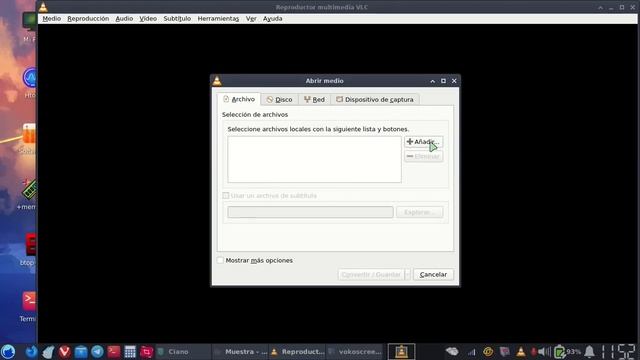Expand the Convertir / Guardar dropdown arrow
This screenshot has height=360, width=640.
(x=407, y=275)
